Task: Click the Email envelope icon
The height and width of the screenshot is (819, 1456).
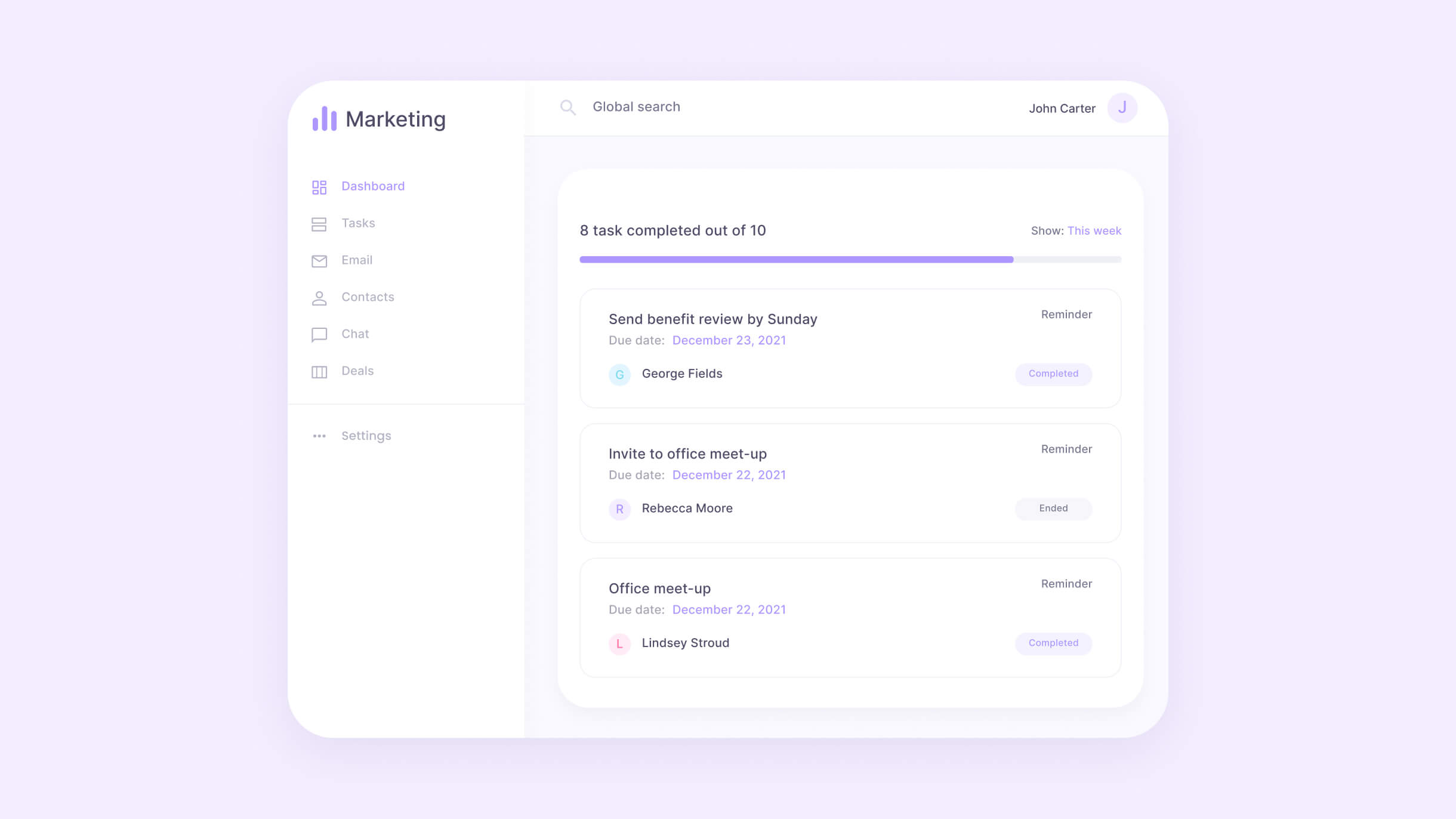Action: point(319,261)
